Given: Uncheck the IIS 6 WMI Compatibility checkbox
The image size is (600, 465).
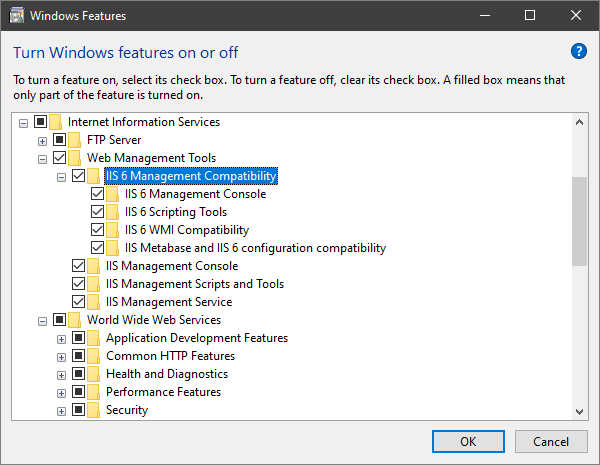Looking at the screenshot, I should (x=98, y=230).
